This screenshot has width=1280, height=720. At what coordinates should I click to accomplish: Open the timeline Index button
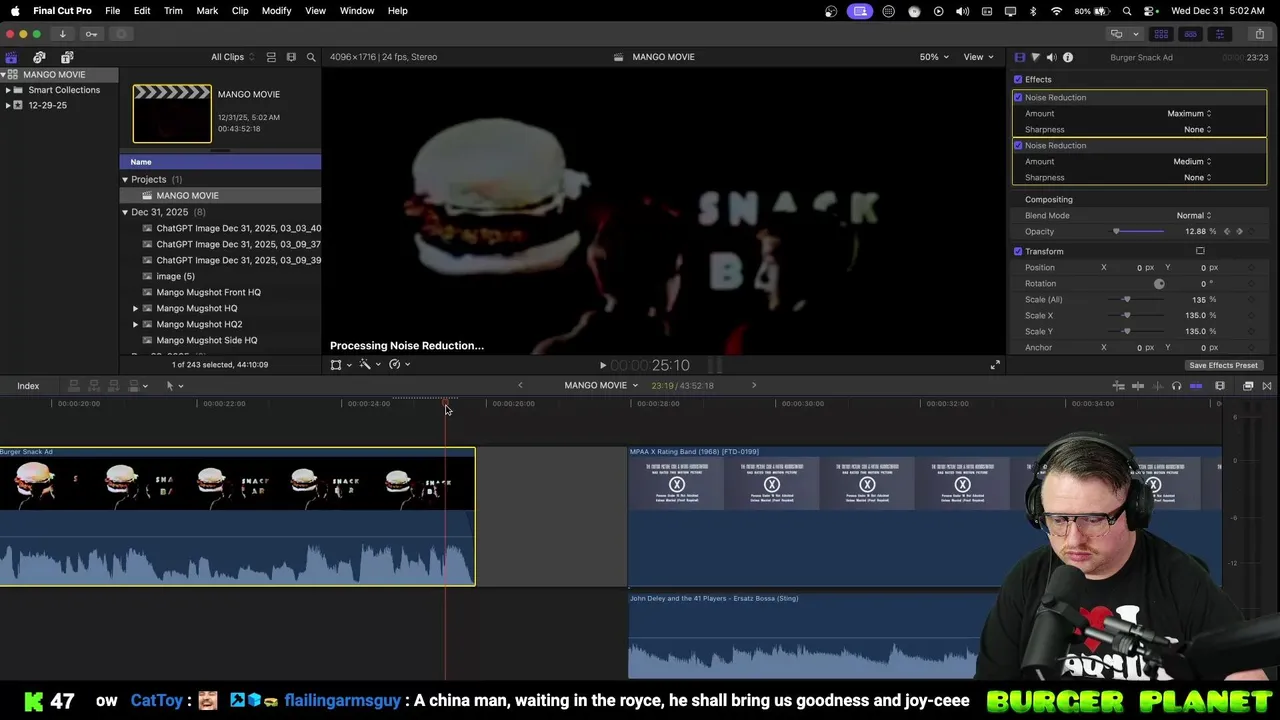click(x=28, y=386)
